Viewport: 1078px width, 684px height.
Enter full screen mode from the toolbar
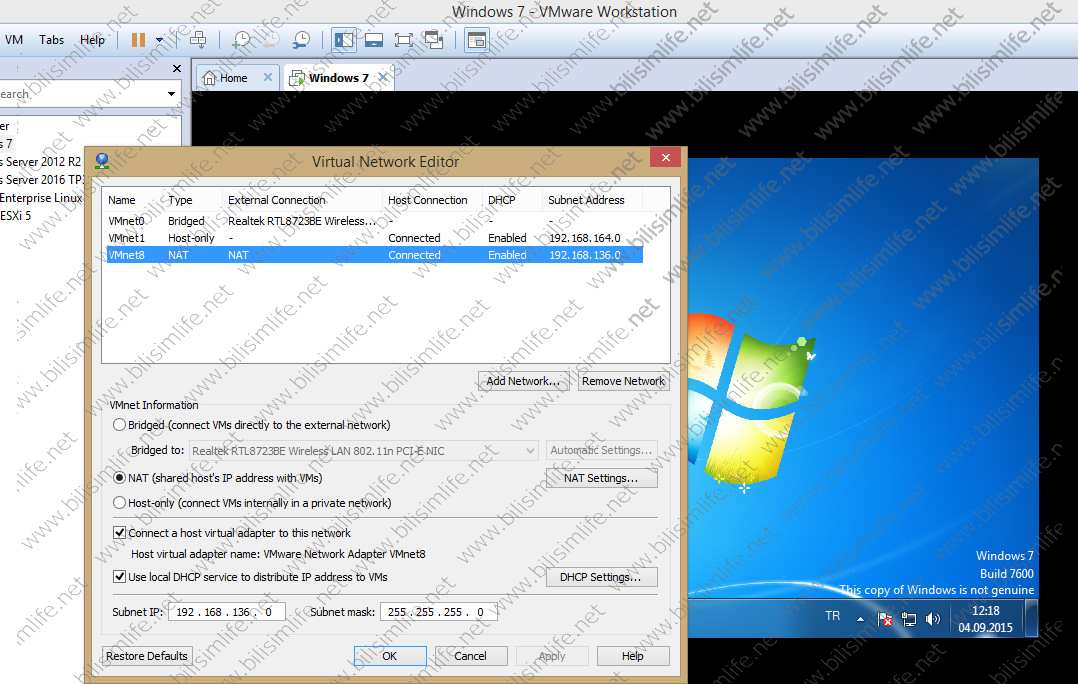click(x=404, y=40)
